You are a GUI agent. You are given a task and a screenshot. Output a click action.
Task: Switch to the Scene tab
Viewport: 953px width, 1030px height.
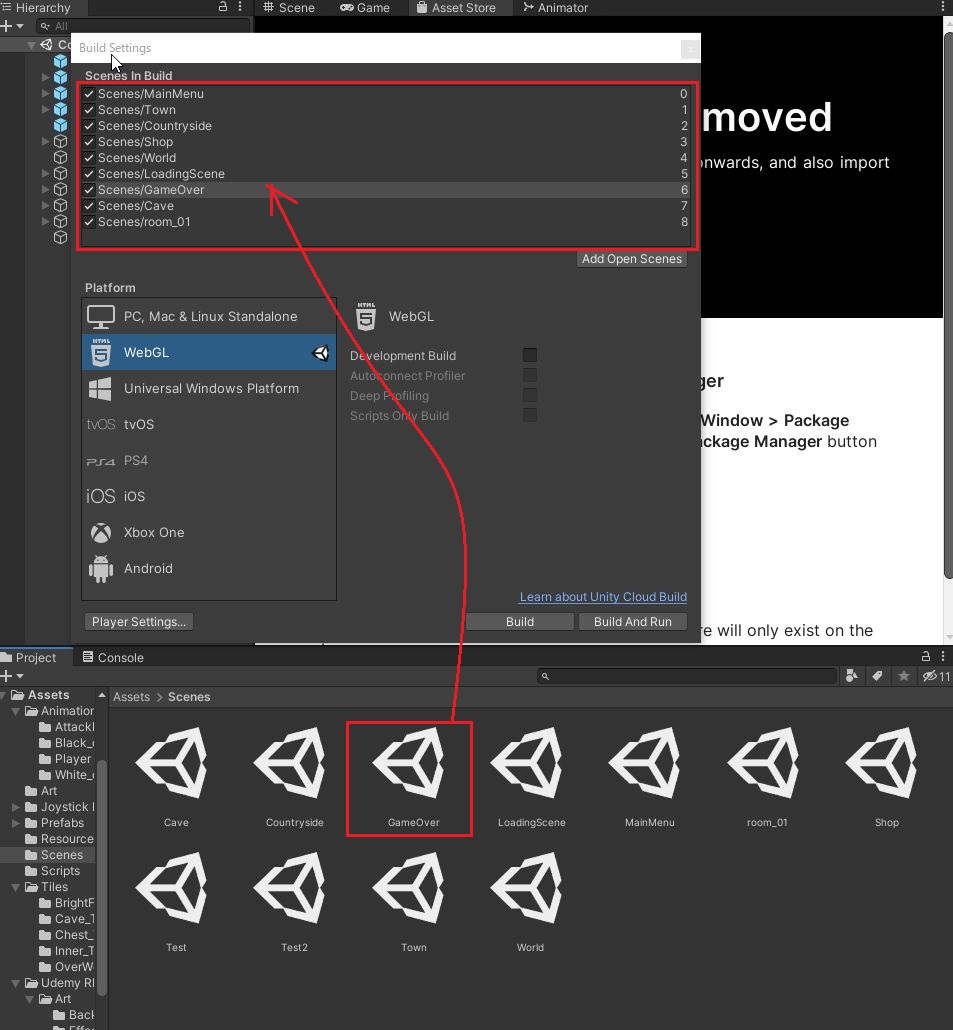click(x=289, y=8)
